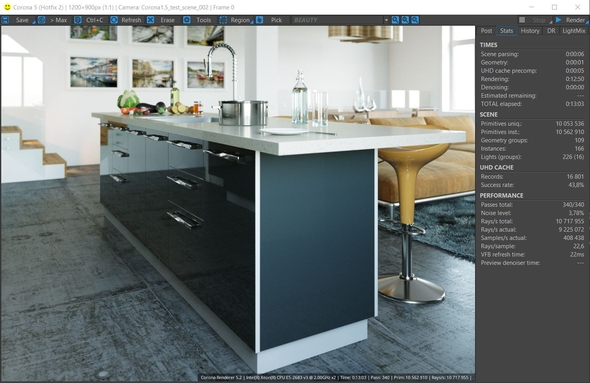This screenshot has height=383, width=590.
Task: Click the third magnifier zoom icon
Action: [x=415, y=20]
